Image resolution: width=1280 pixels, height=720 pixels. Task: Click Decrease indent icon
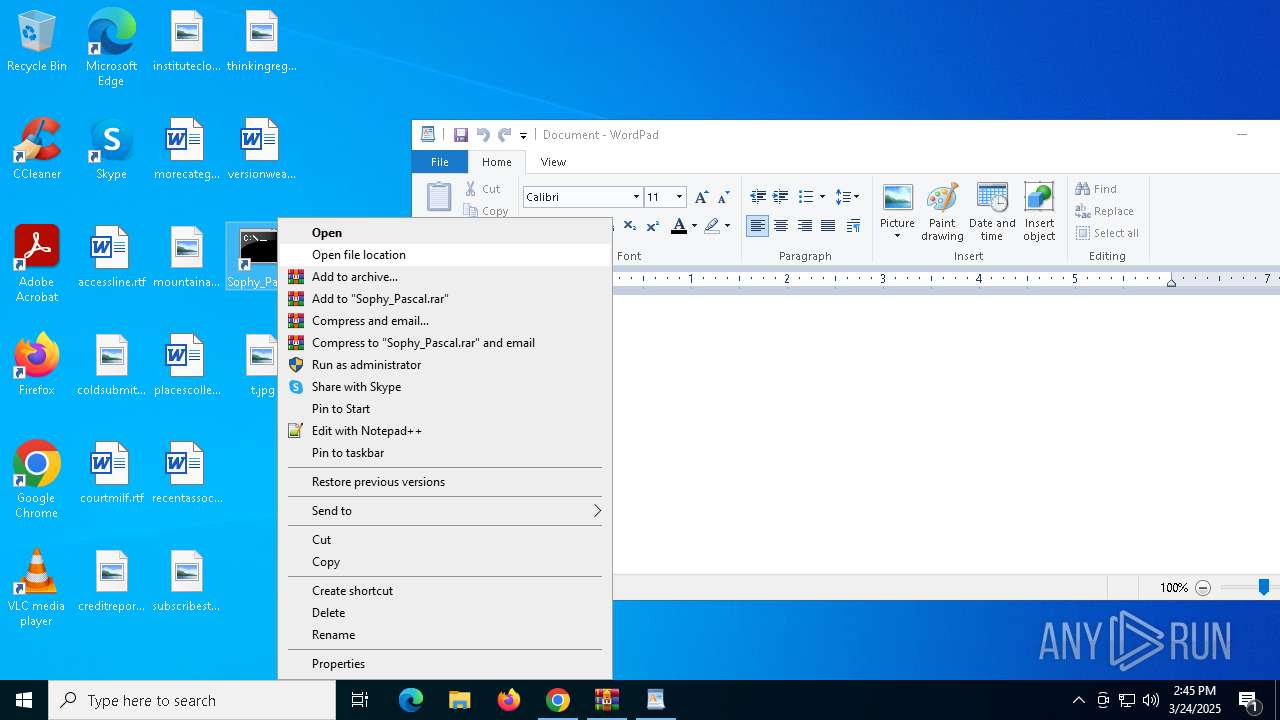click(x=758, y=197)
